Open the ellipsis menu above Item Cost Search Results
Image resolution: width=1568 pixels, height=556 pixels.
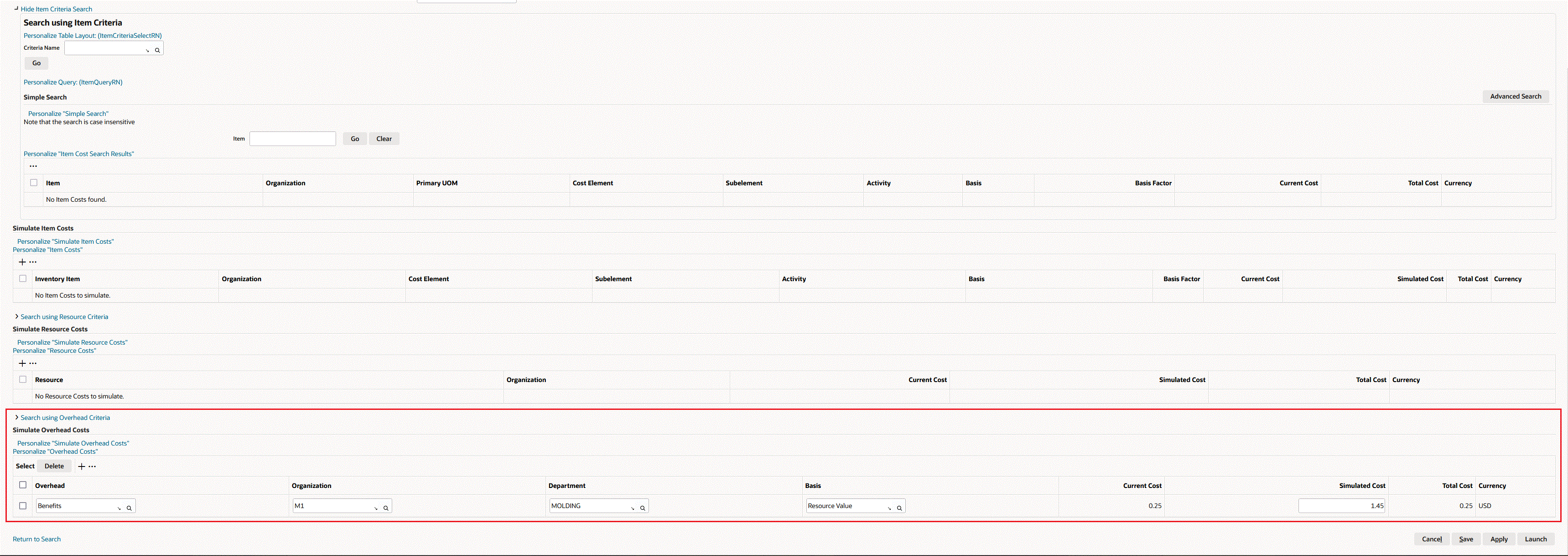tap(33, 166)
